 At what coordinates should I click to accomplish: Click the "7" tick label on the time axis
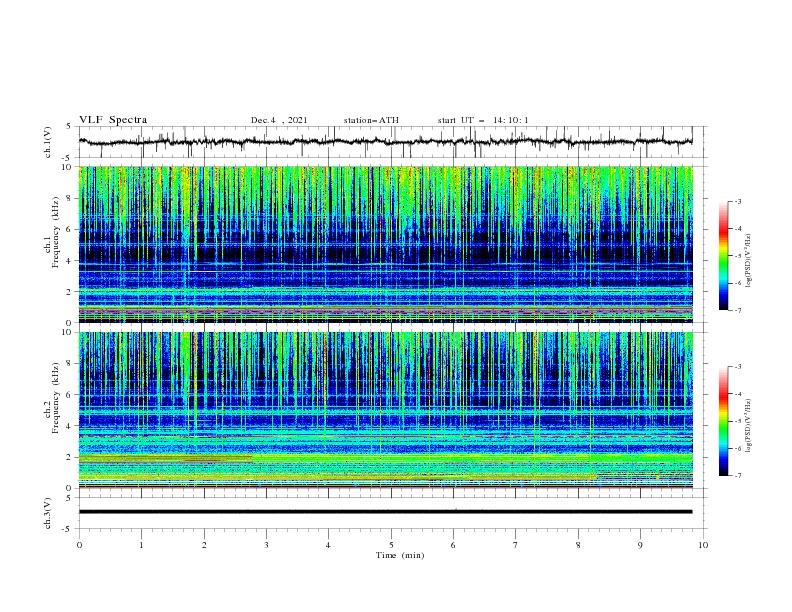click(516, 545)
